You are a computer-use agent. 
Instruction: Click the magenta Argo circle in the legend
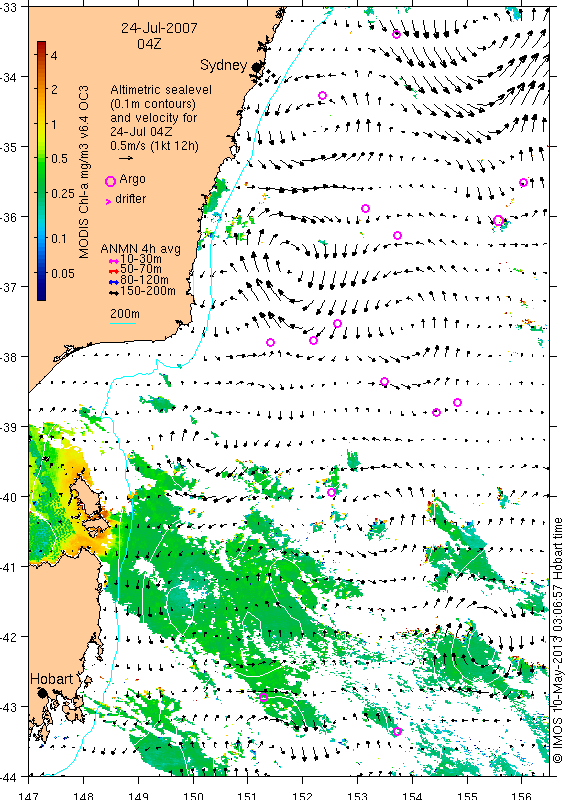(x=110, y=181)
